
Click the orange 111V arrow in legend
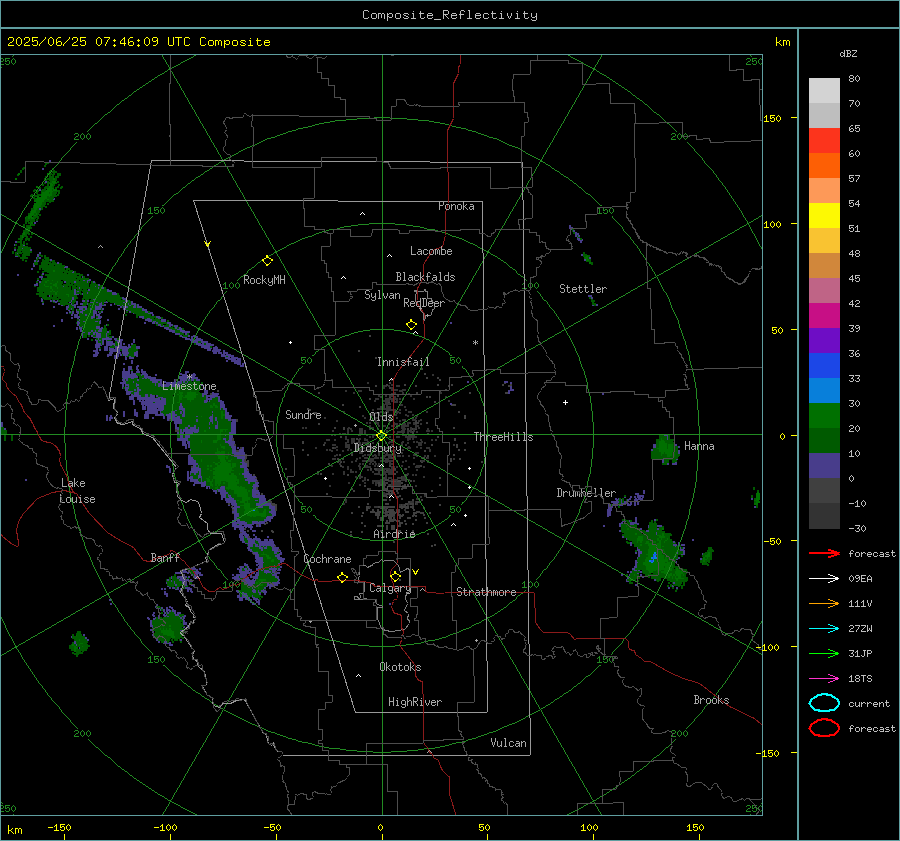(824, 603)
